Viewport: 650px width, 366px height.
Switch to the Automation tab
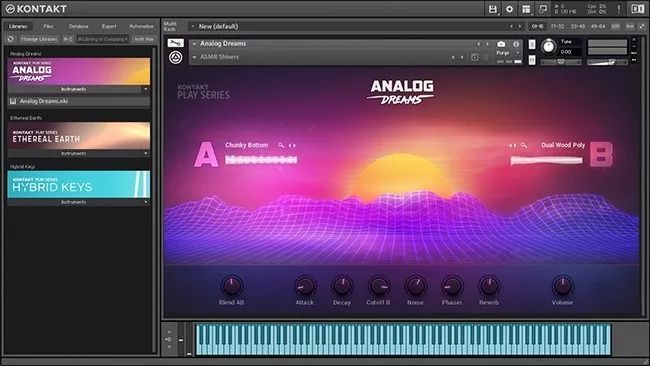point(141,26)
